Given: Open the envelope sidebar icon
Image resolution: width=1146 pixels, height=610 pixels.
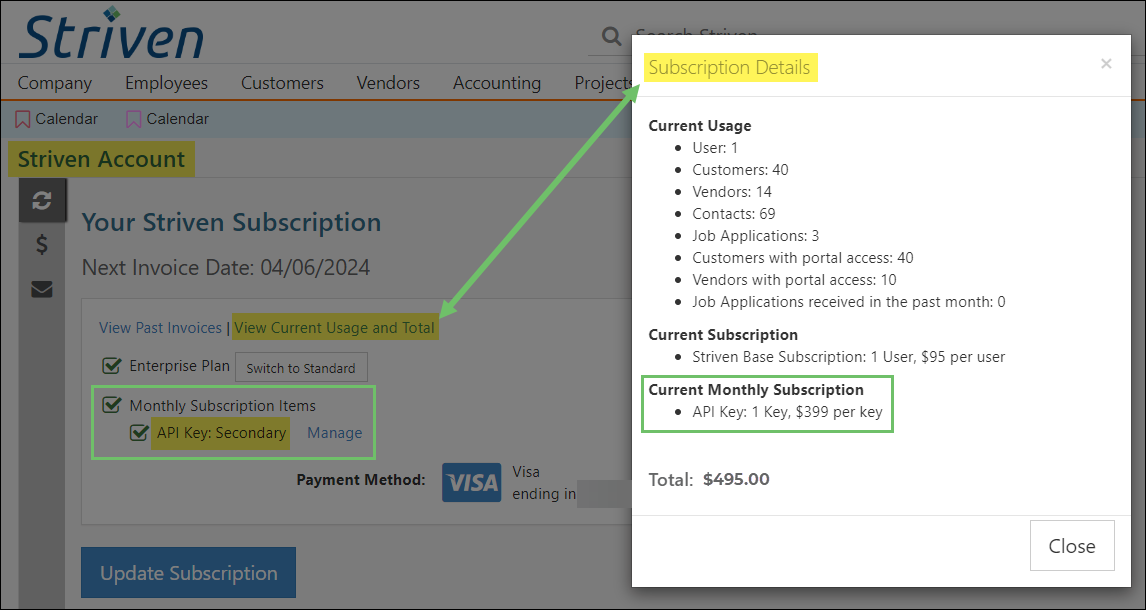Looking at the screenshot, I should (x=42, y=290).
